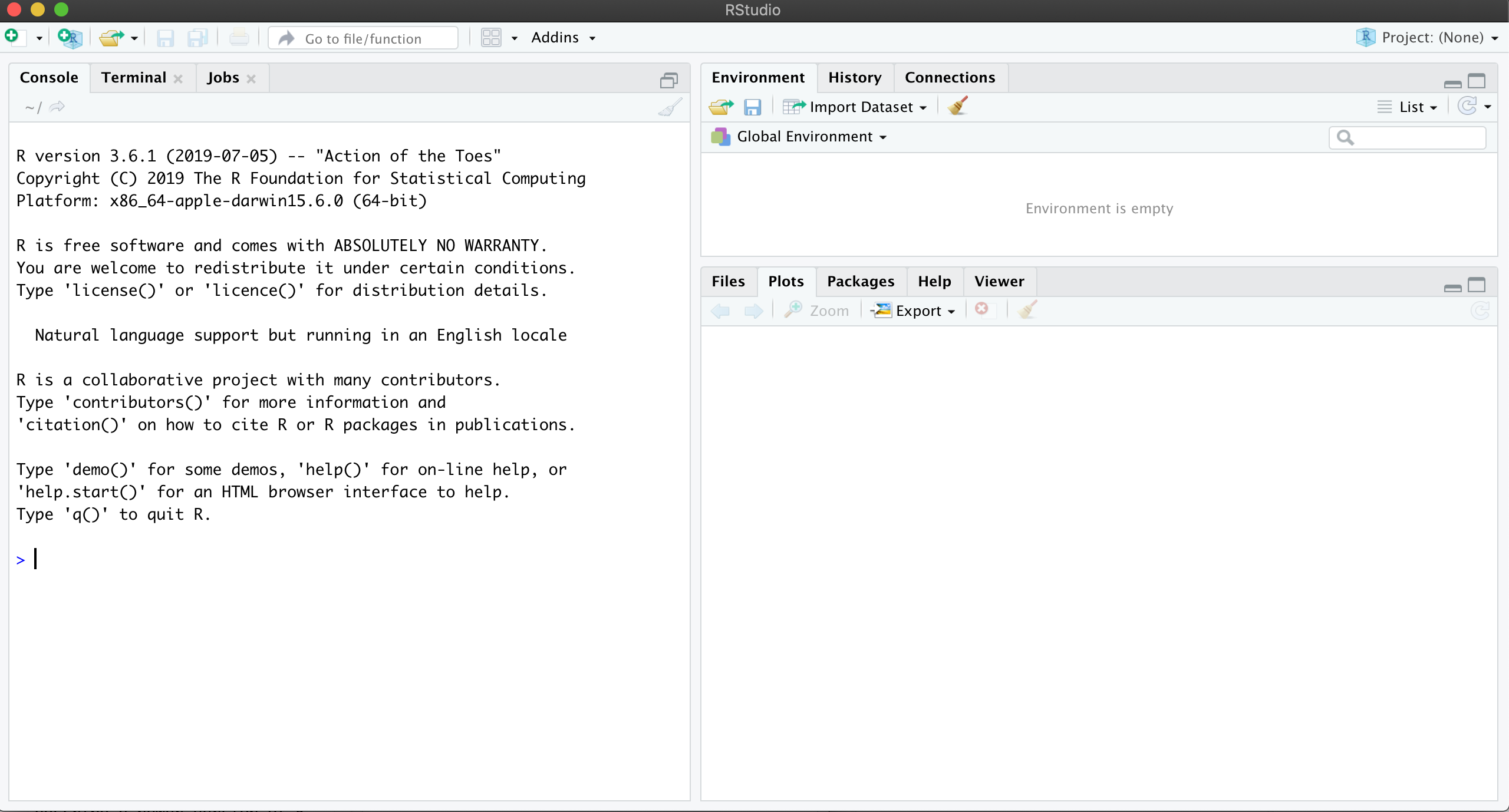
Task: Close the Terminal tab
Action: [178, 78]
